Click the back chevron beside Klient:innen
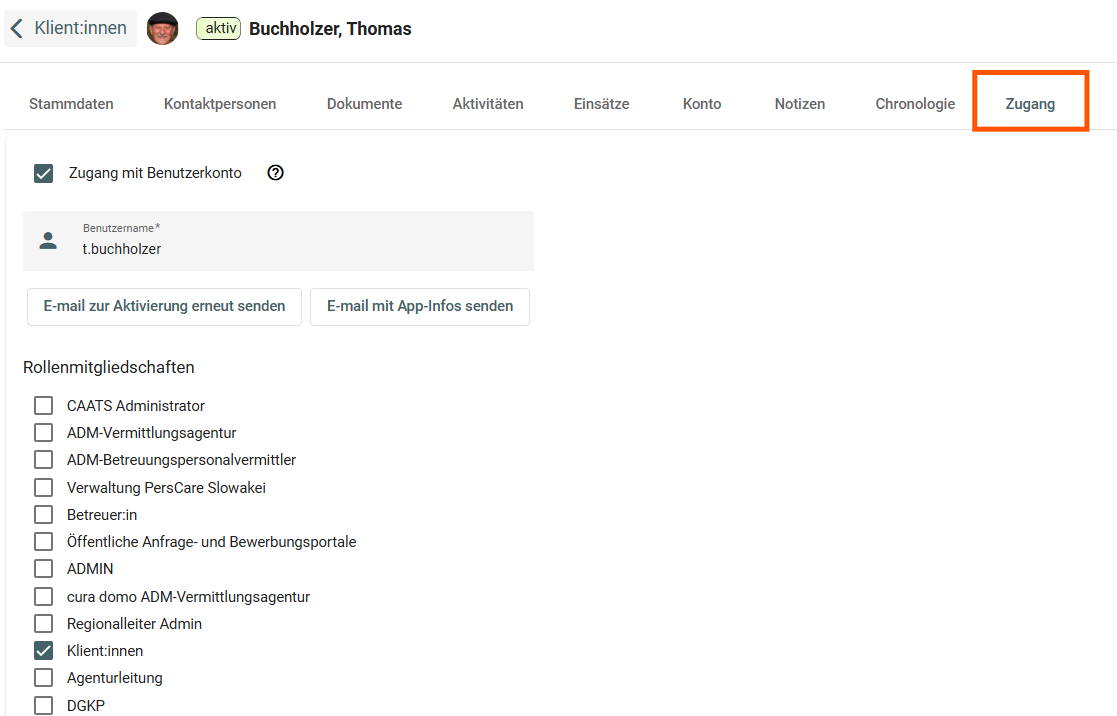Viewport: 1117px width, 716px height. coord(17,29)
